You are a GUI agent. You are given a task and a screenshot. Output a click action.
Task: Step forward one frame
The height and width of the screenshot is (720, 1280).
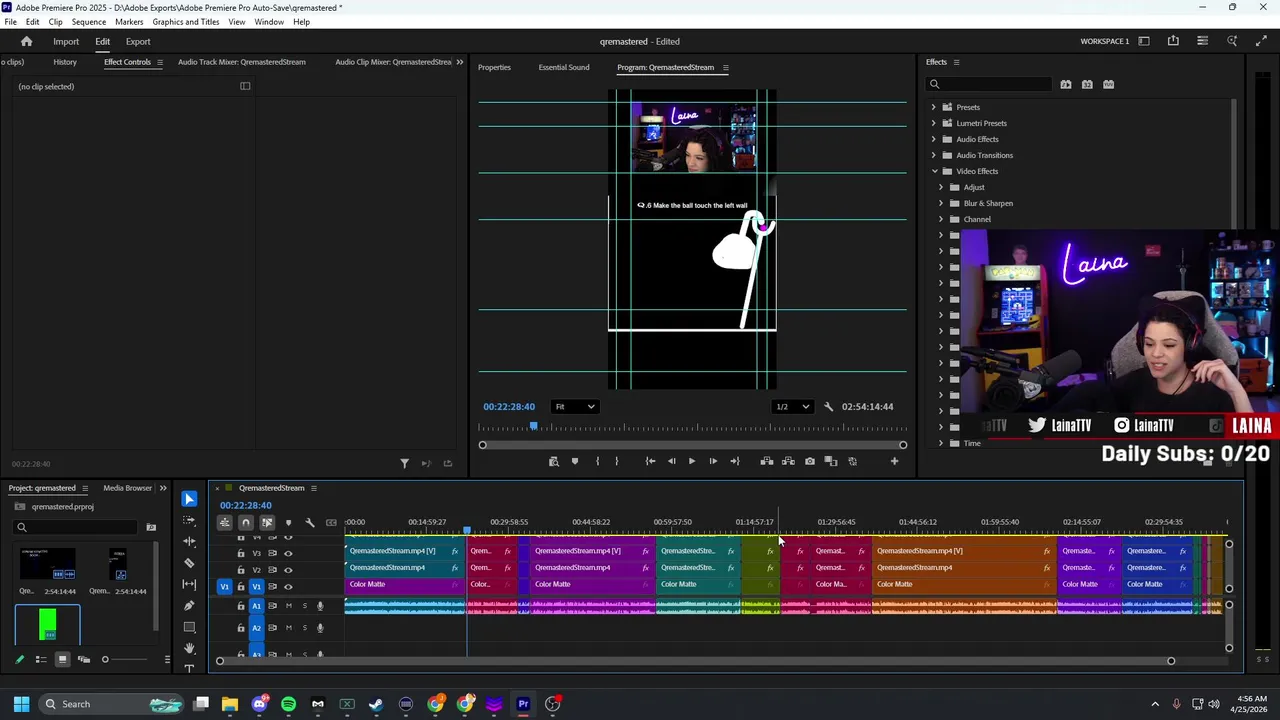tap(713, 461)
